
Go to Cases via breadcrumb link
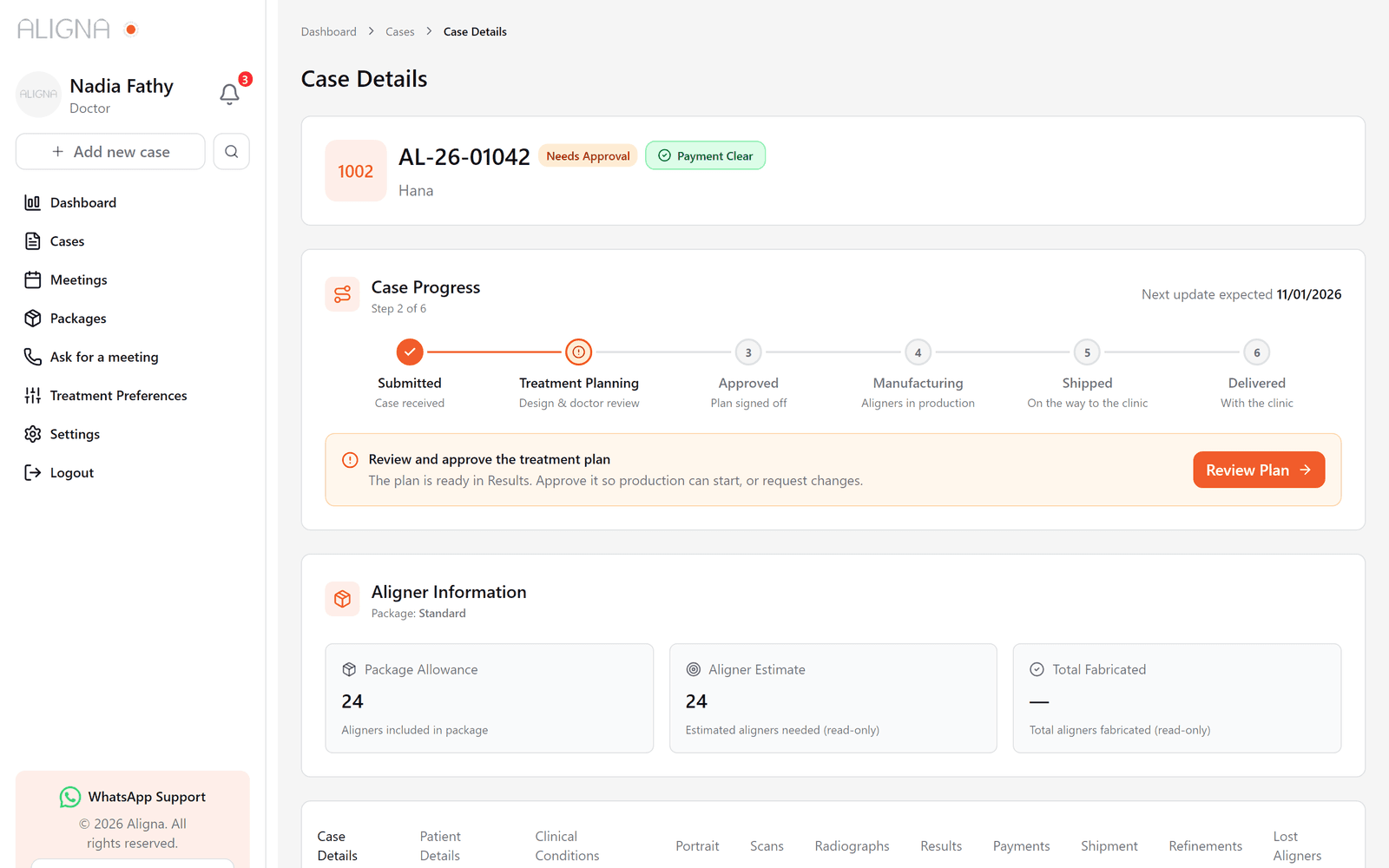click(400, 31)
